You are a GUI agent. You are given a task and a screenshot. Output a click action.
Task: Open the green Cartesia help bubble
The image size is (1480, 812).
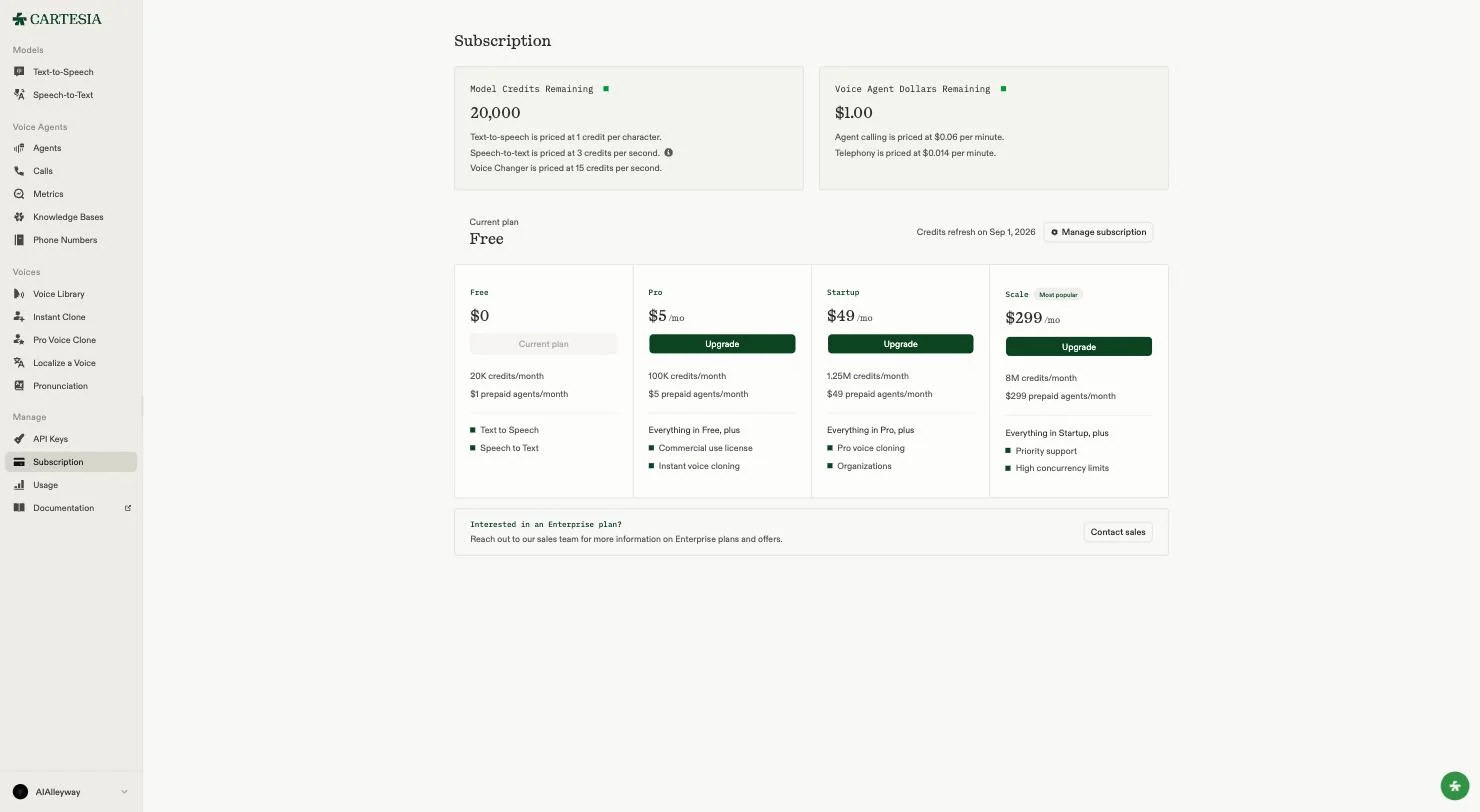tap(1455, 786)
